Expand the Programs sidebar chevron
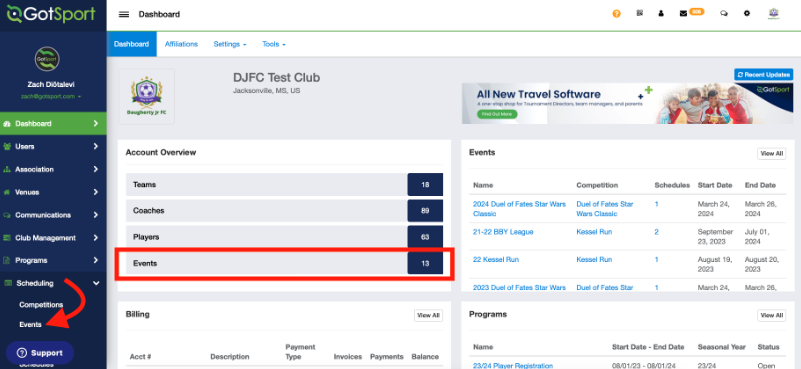Image resolution: width=801 pixels, height=369 pixels. click(x=96, y=260)
